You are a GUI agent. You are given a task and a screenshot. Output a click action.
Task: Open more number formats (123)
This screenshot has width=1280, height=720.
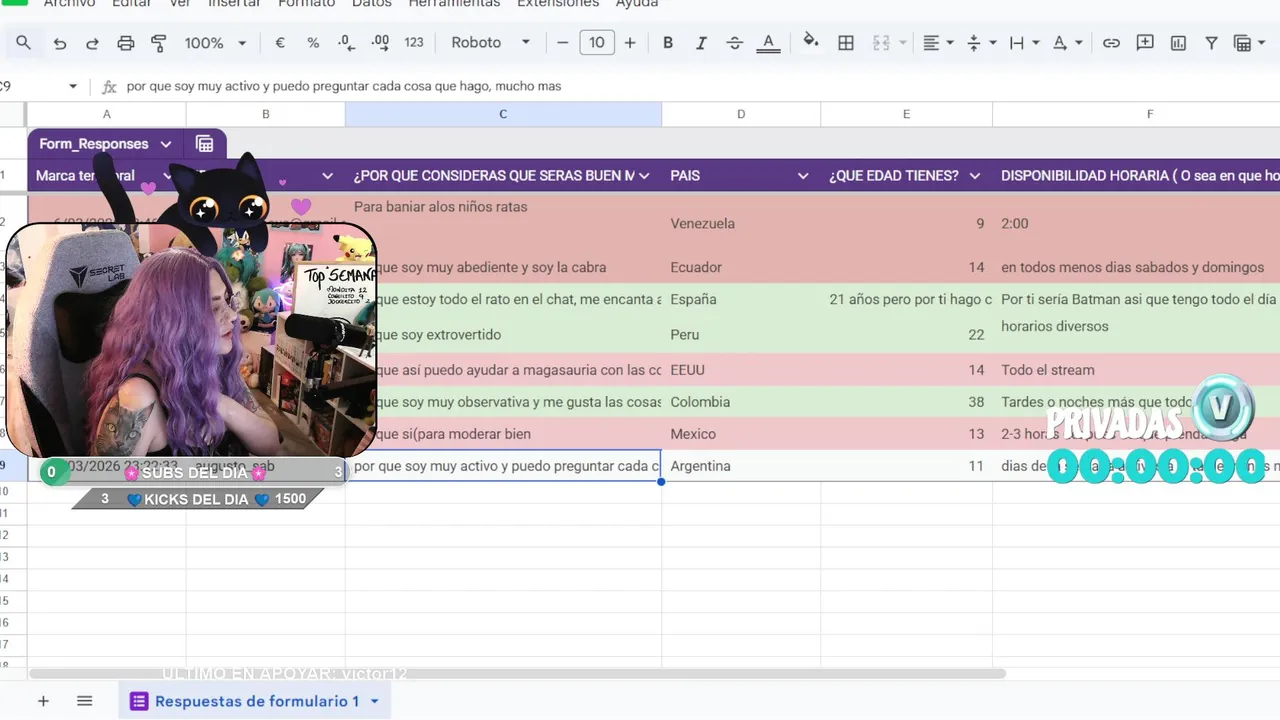pyautogui.click(x=414, y=43)
